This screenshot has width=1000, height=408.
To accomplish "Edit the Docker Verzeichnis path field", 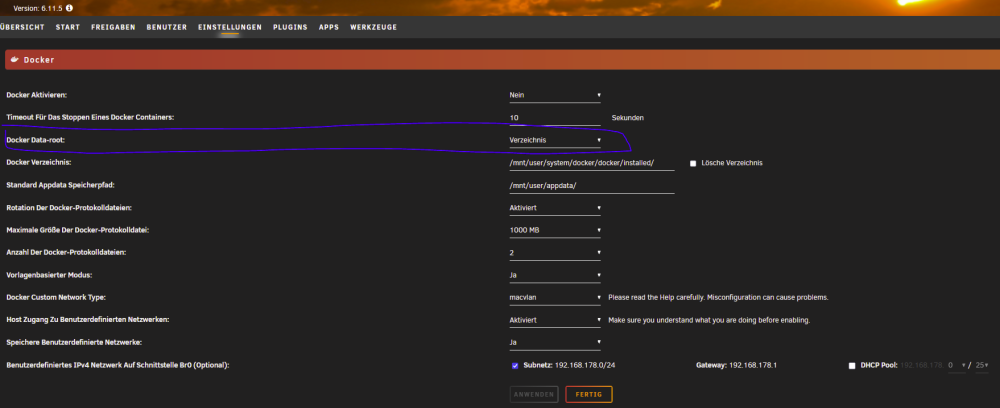I will coord(592,163).
